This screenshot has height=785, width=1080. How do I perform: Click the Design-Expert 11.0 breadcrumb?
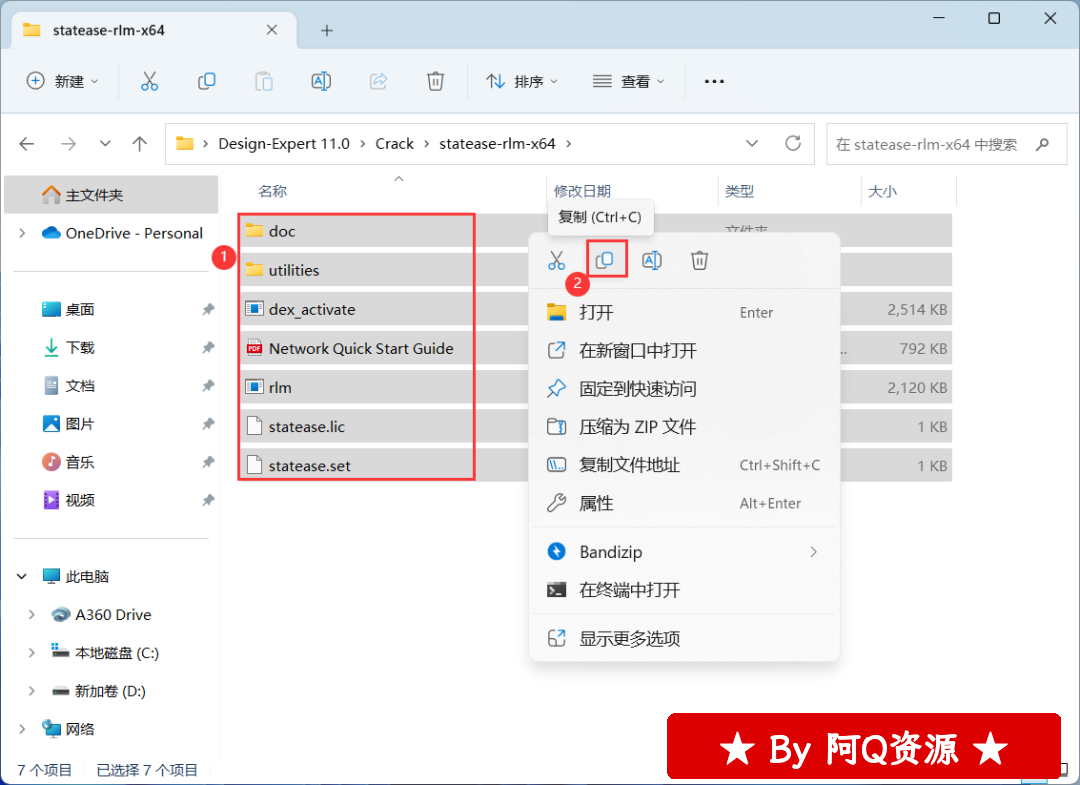[x=284, y=144]
